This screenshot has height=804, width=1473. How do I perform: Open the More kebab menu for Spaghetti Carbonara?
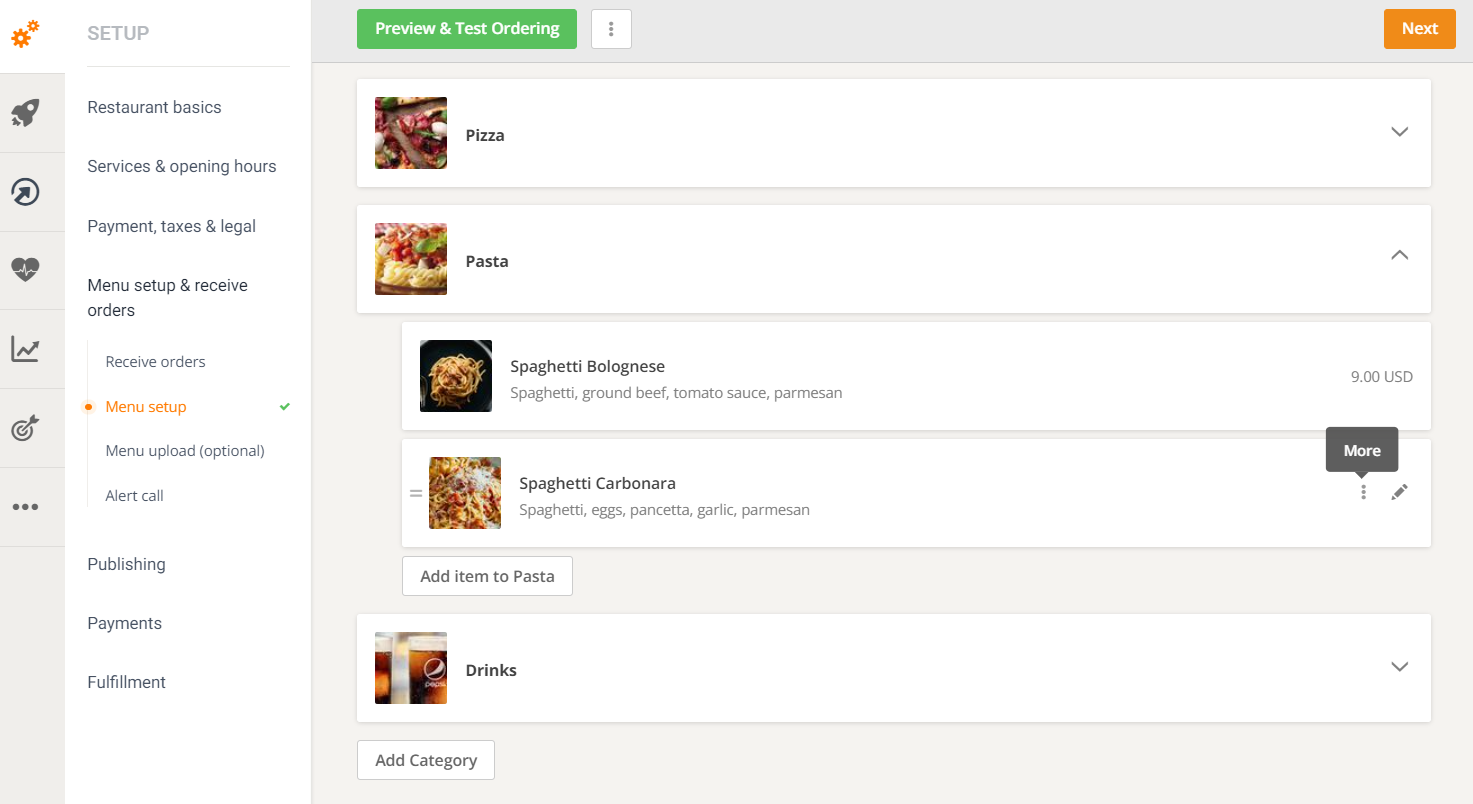tap(1363, 492)
